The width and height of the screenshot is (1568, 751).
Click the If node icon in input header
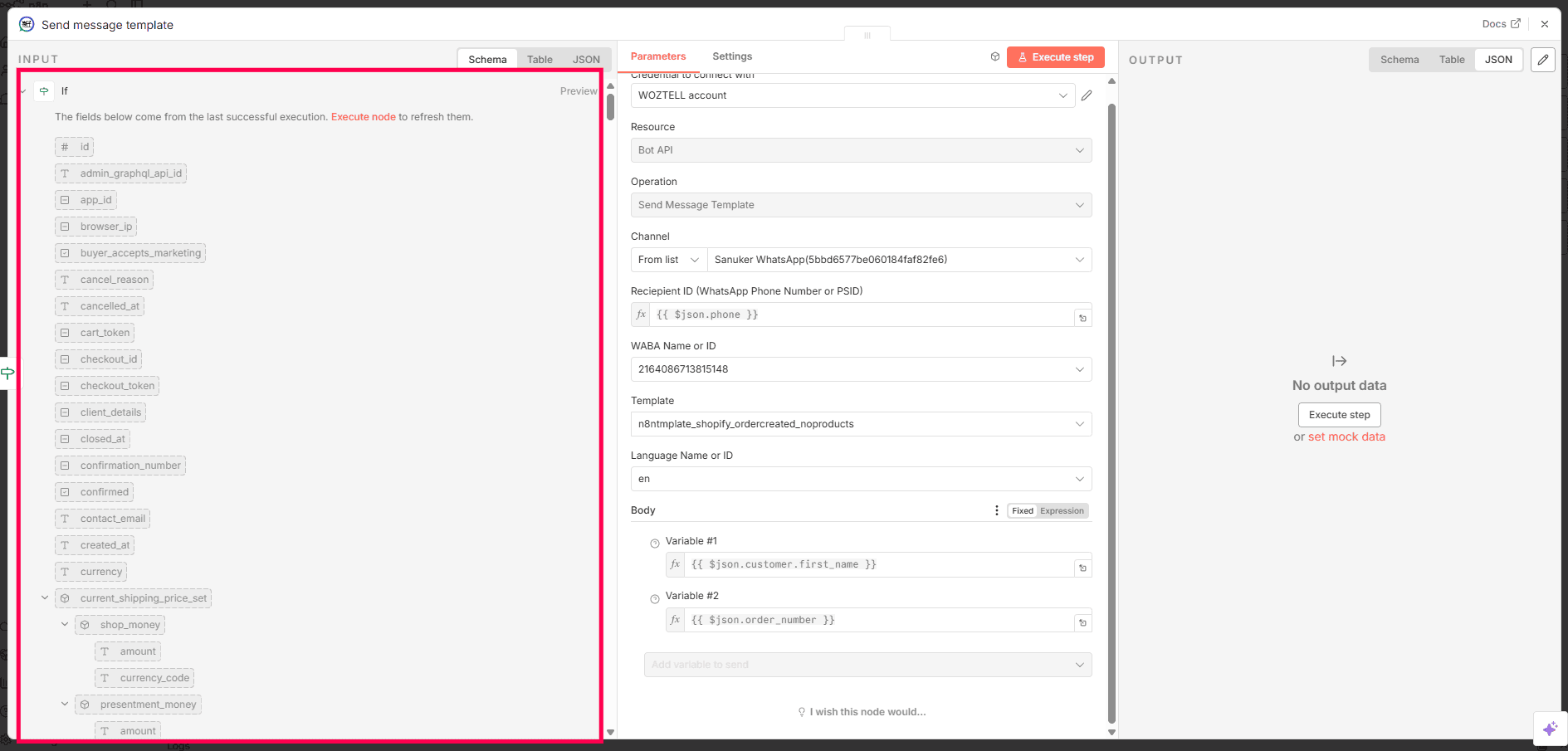point(44,91)
